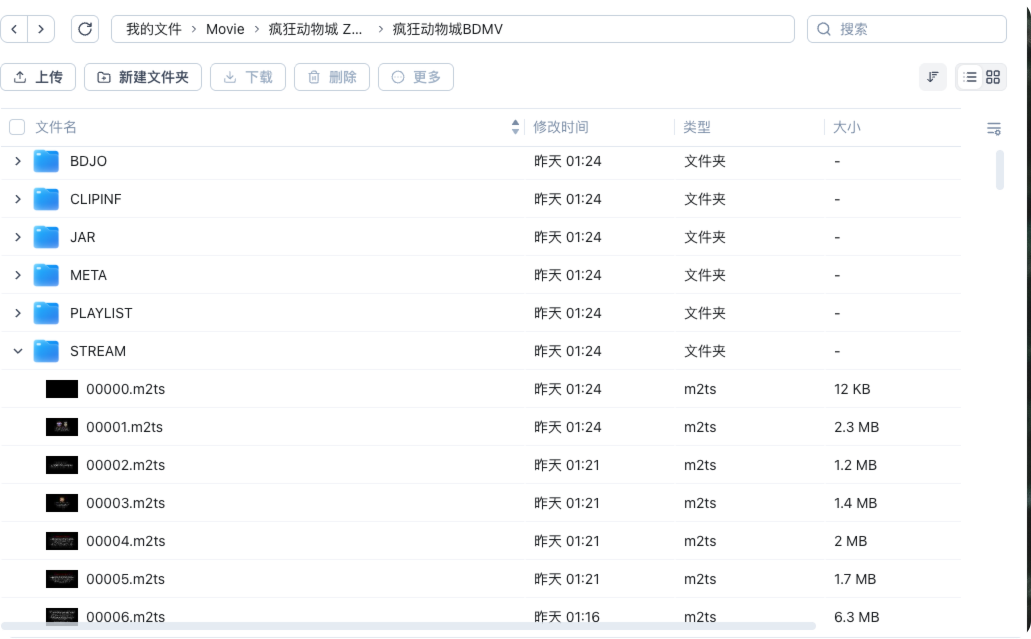Image resolution: width=1031 pixels, height=639 pixels.
Task: Select the file name 00000.m2ts
Action: [126, 389]
